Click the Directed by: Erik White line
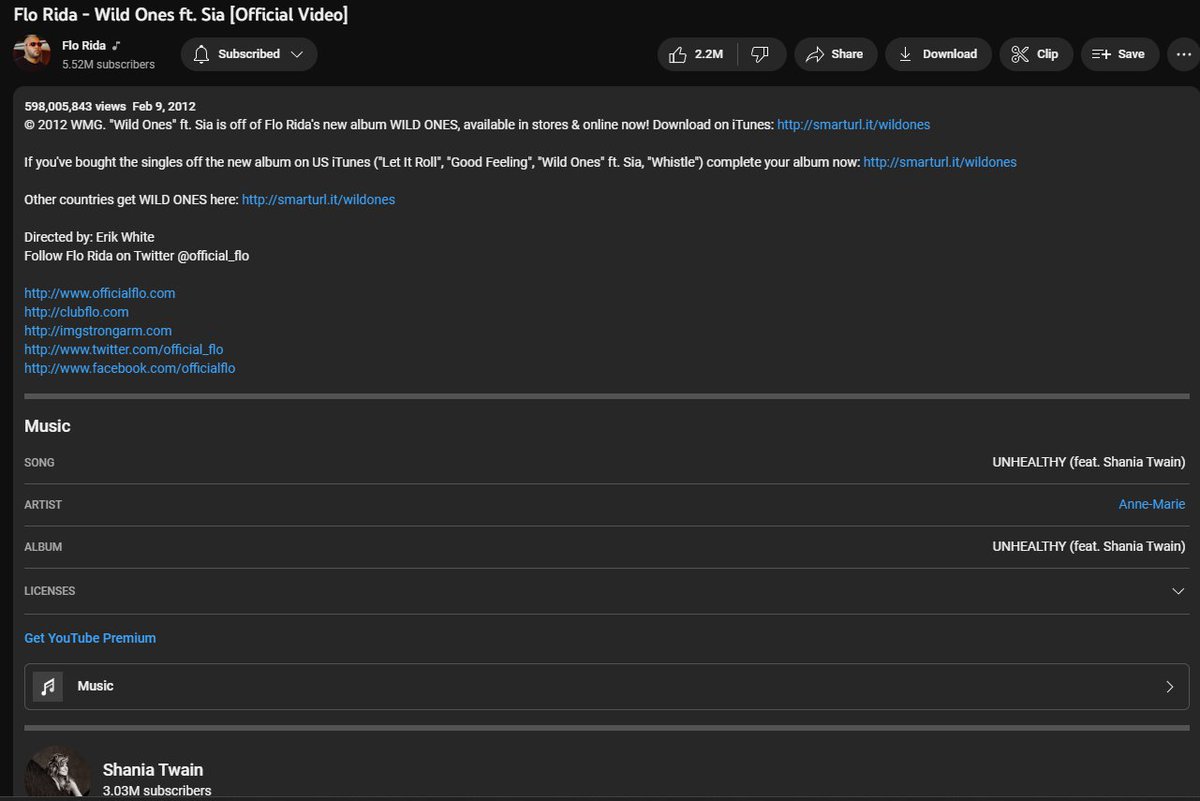The height and width of the screenshot is (801, 1200). (x=89, y=237)
